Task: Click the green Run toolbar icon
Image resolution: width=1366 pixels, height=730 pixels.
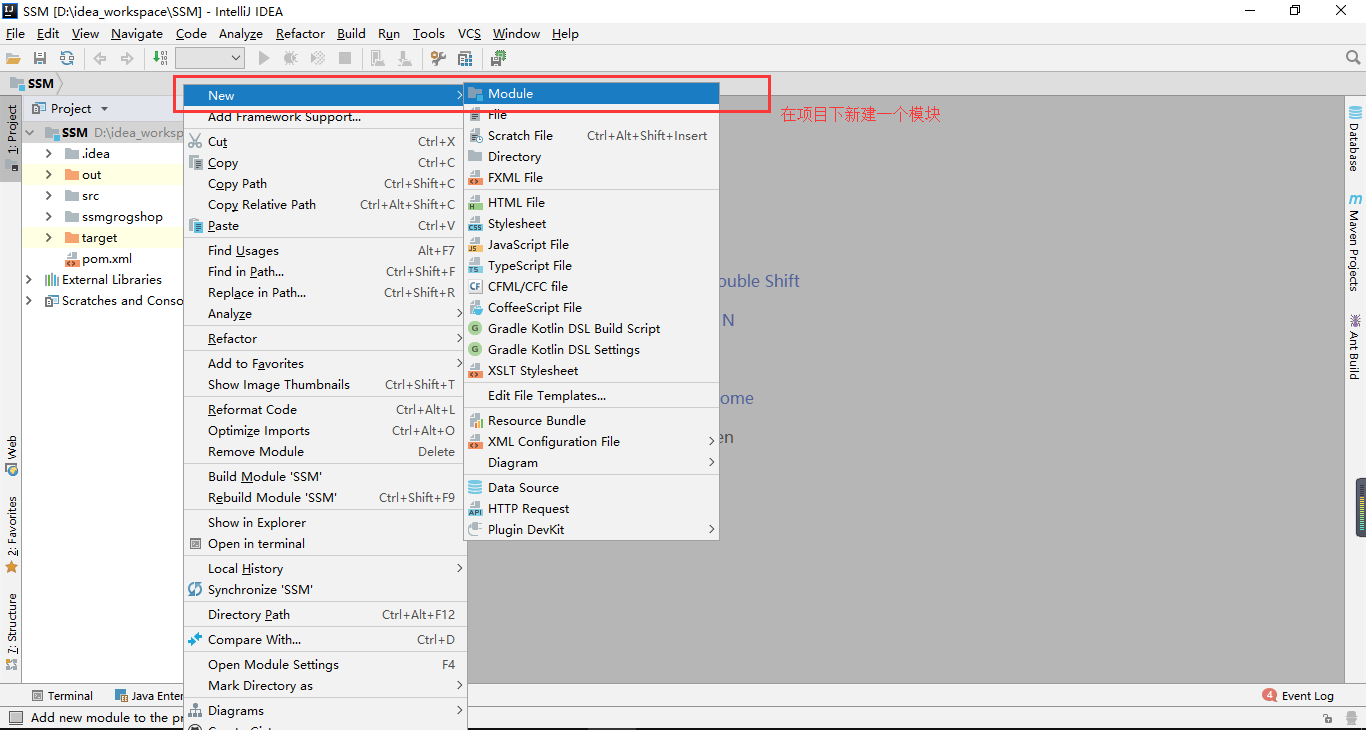Action: pyautogui.click(x=264, y=59)
